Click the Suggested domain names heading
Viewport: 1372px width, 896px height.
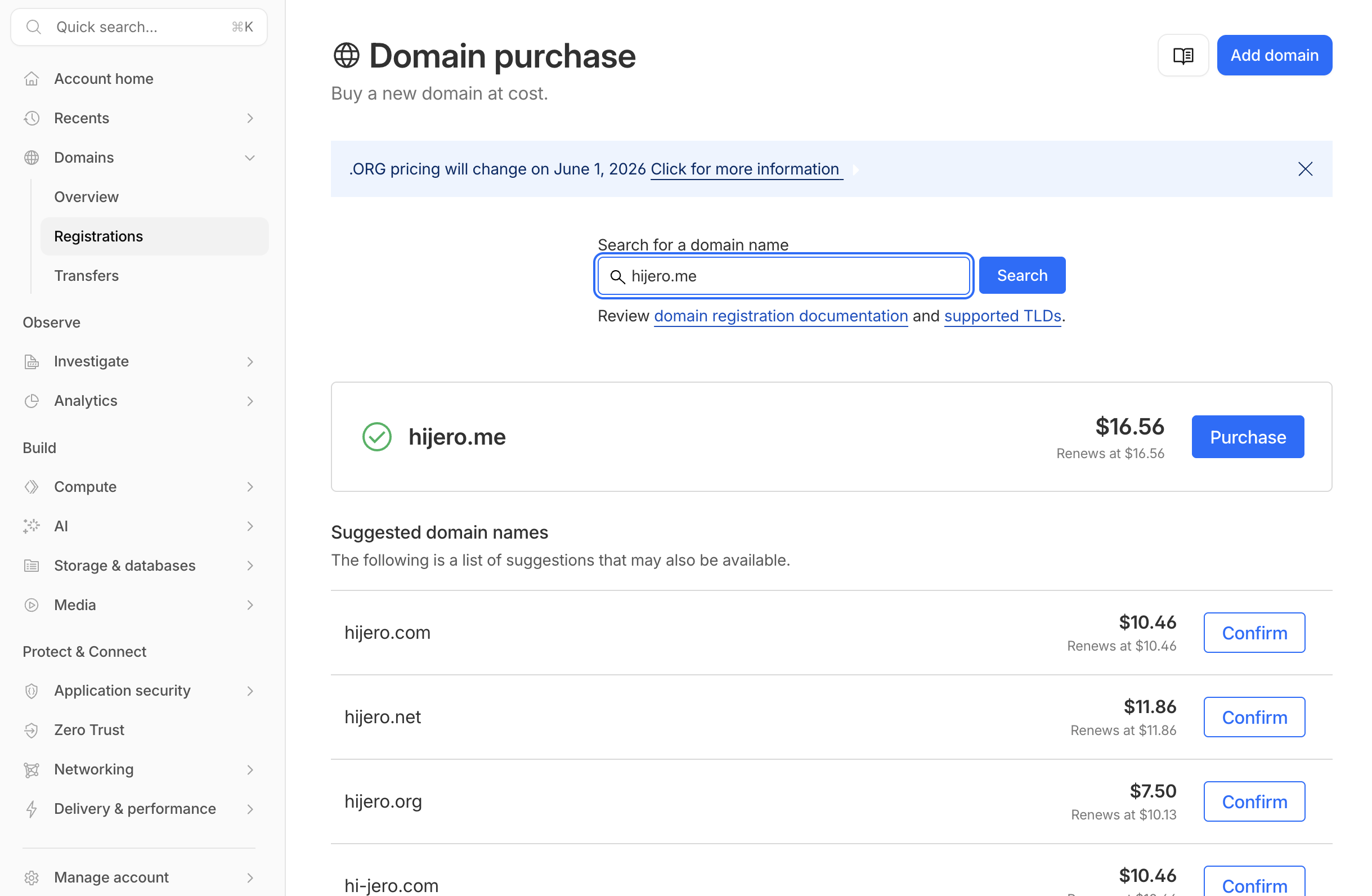point(440,532)
